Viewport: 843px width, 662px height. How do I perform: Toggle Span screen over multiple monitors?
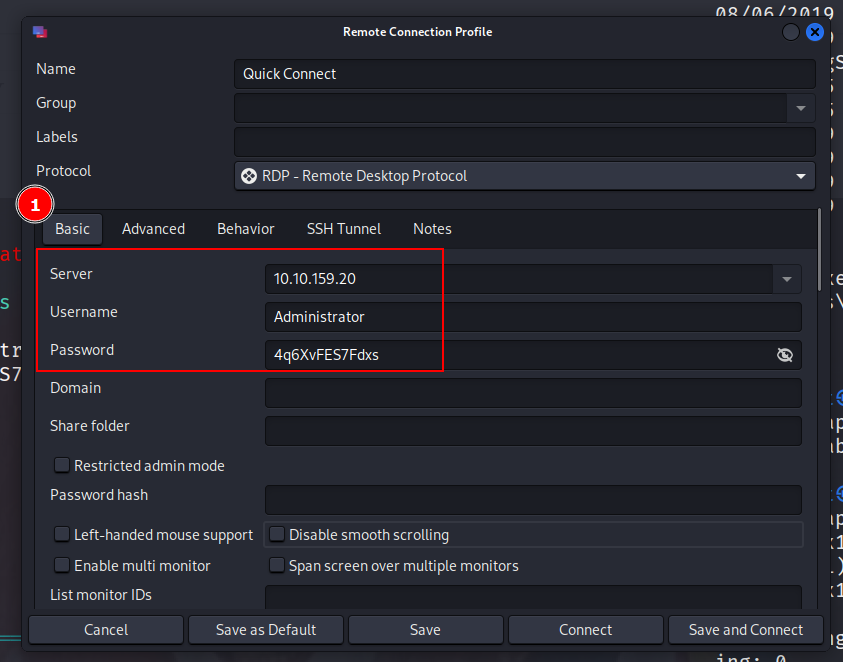tap(277, 566)
